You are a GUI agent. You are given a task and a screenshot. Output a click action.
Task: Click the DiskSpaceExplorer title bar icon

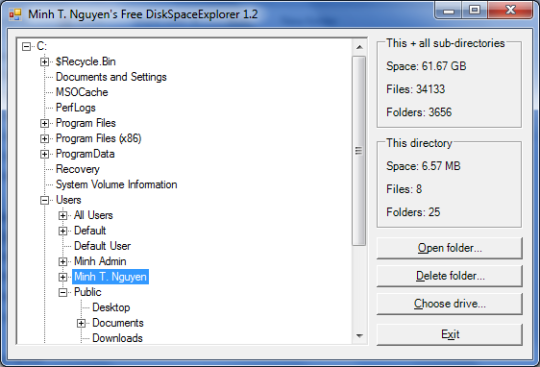[15, 14]
